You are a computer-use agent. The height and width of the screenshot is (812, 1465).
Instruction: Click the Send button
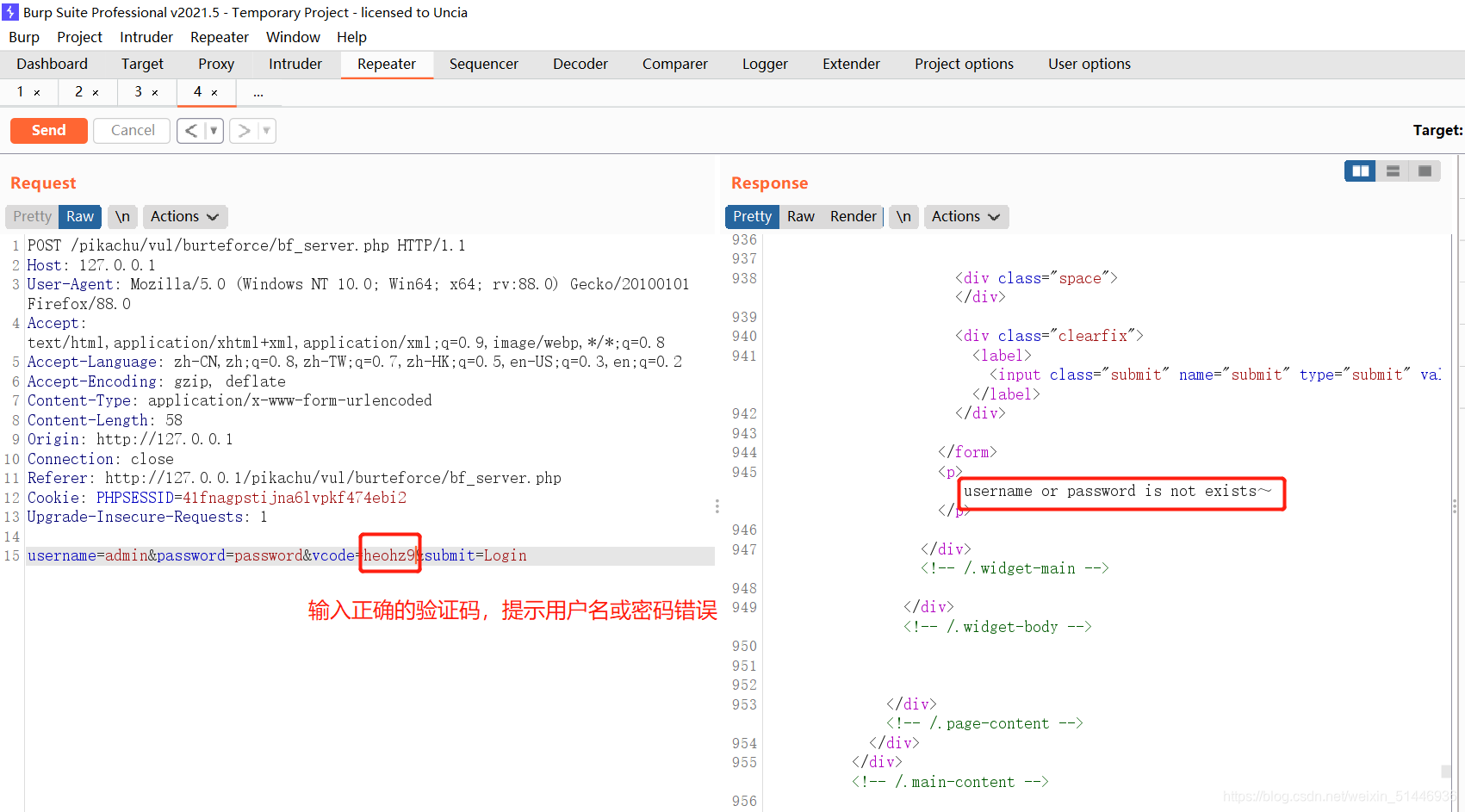49,131
